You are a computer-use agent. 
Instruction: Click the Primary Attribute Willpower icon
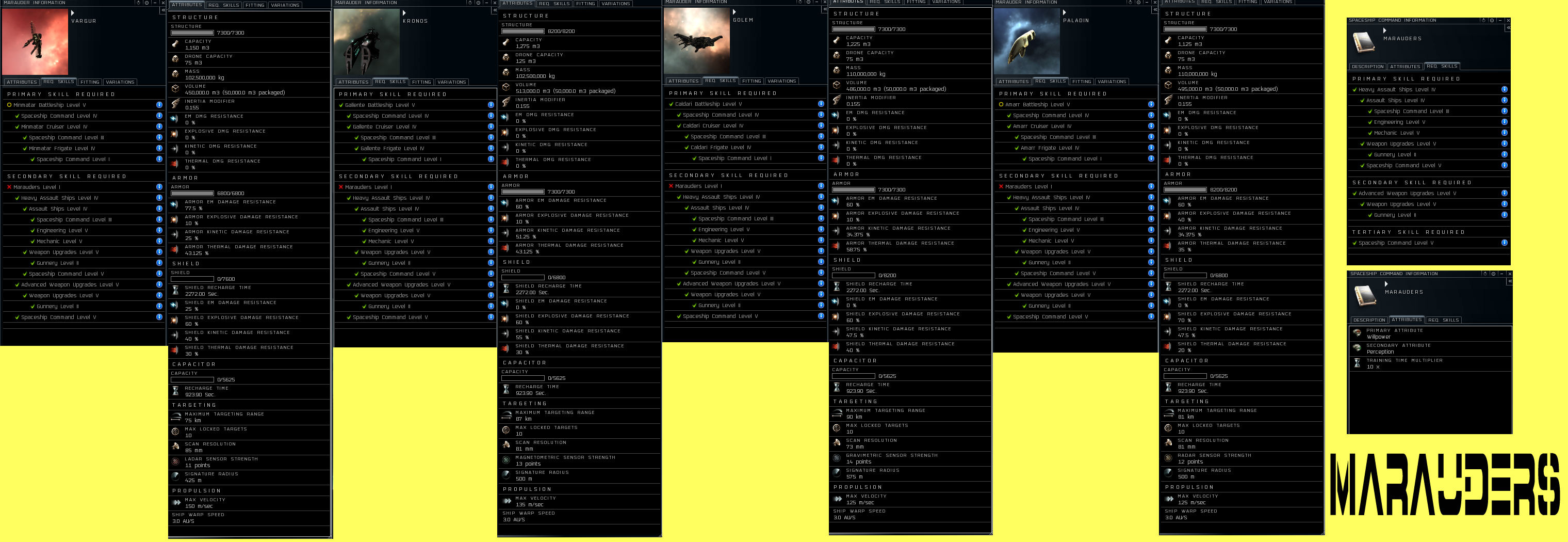coord(1357,333)
